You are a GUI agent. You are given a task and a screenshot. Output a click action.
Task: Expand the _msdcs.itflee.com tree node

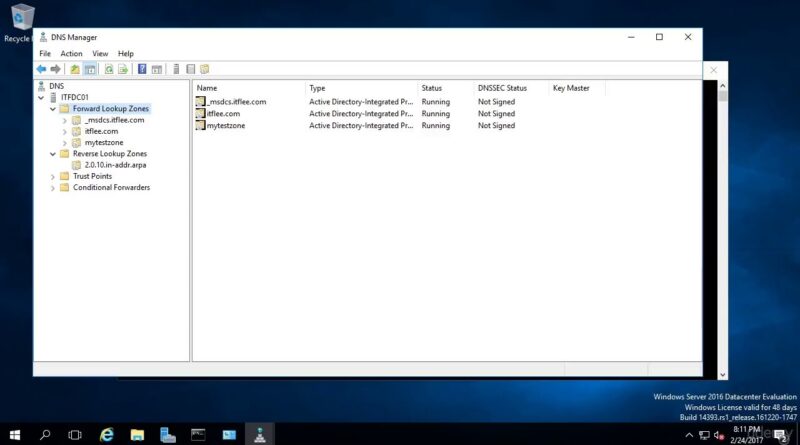click(x=64, y=120)
